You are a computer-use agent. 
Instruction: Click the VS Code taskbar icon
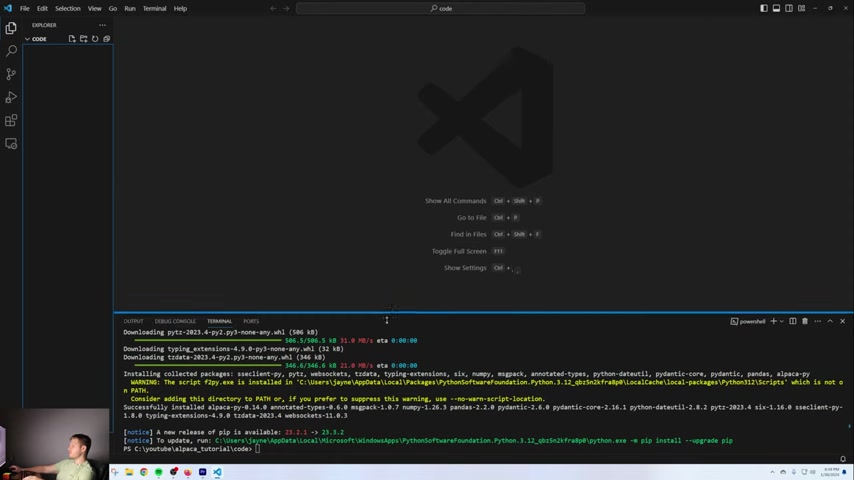pos(217,472)
